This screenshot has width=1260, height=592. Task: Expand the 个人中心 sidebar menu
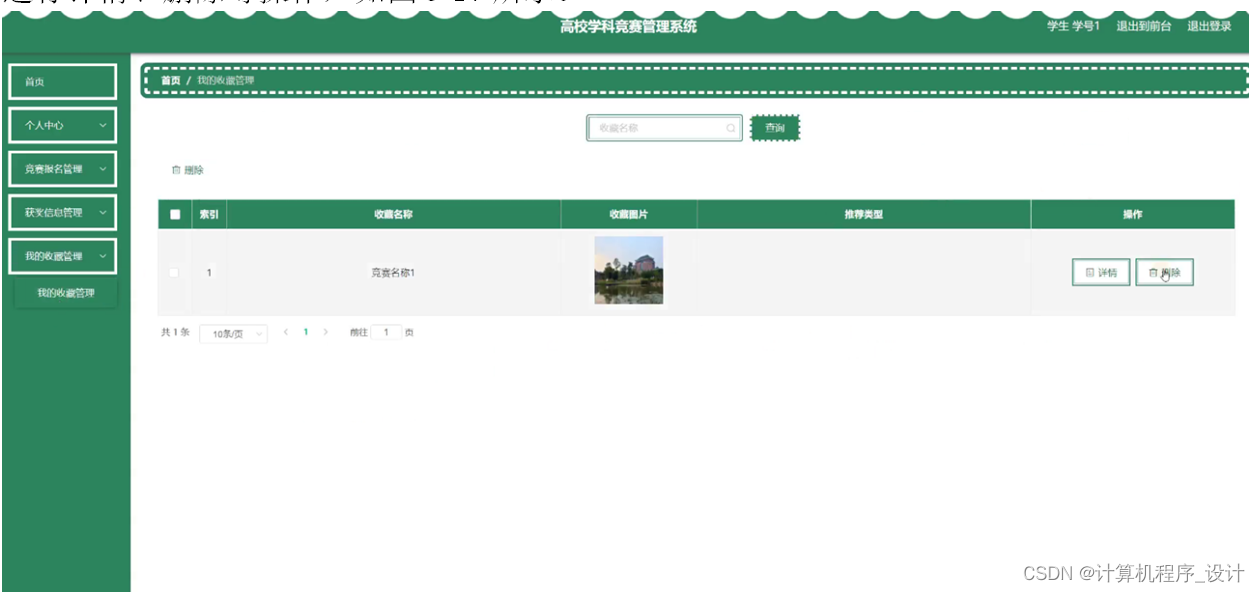click(62, 126)
